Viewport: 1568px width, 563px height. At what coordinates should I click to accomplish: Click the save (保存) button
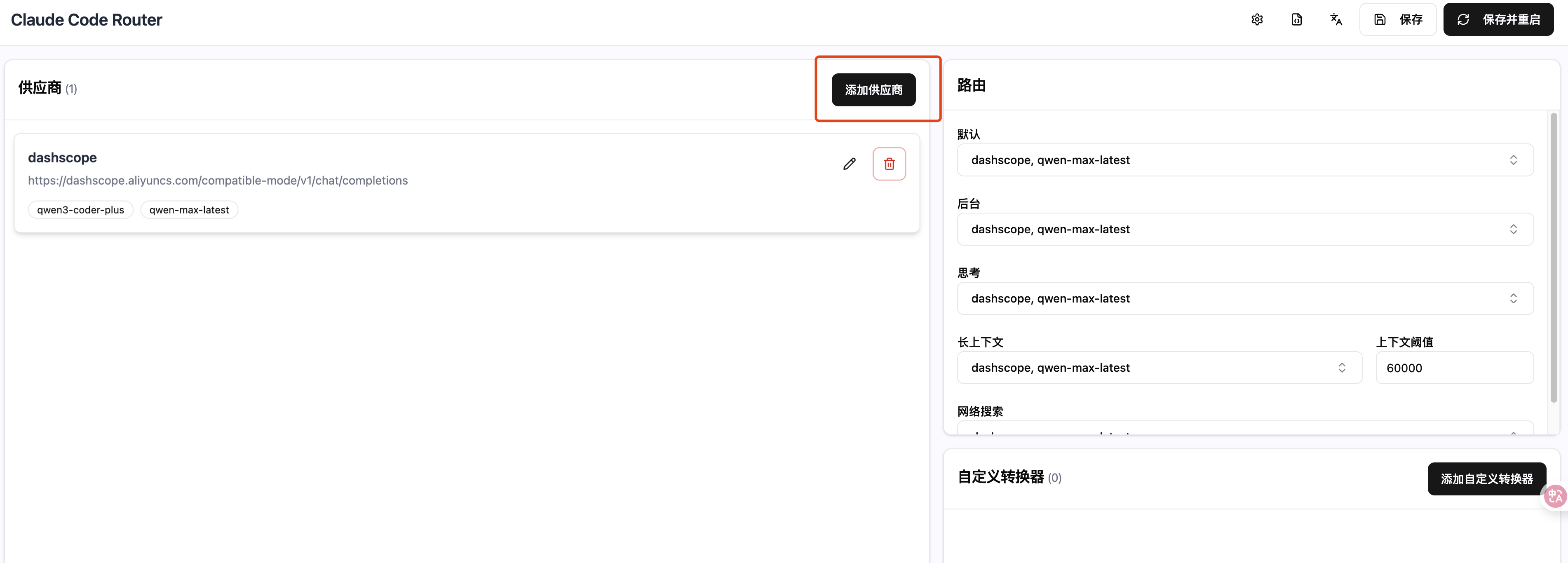(1398, 19)
